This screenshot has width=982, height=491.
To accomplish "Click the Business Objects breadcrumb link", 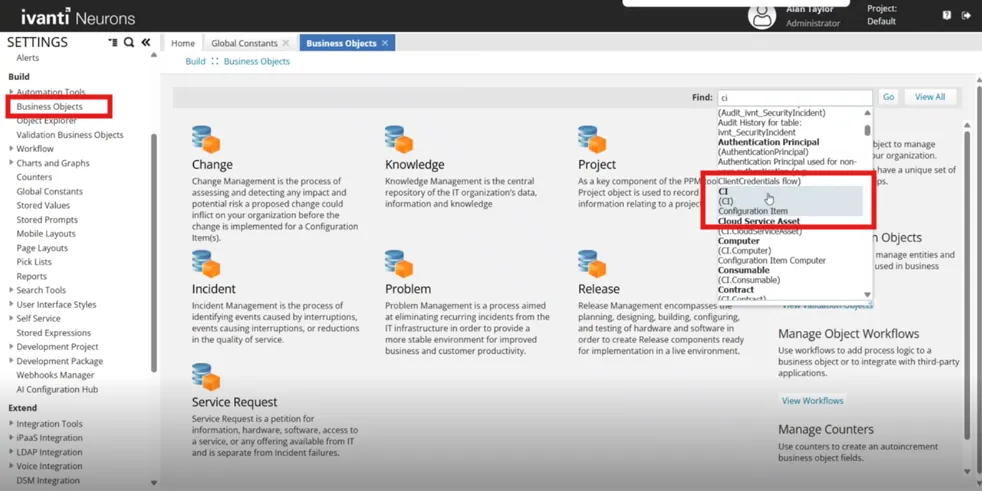I will pos(257,61).
